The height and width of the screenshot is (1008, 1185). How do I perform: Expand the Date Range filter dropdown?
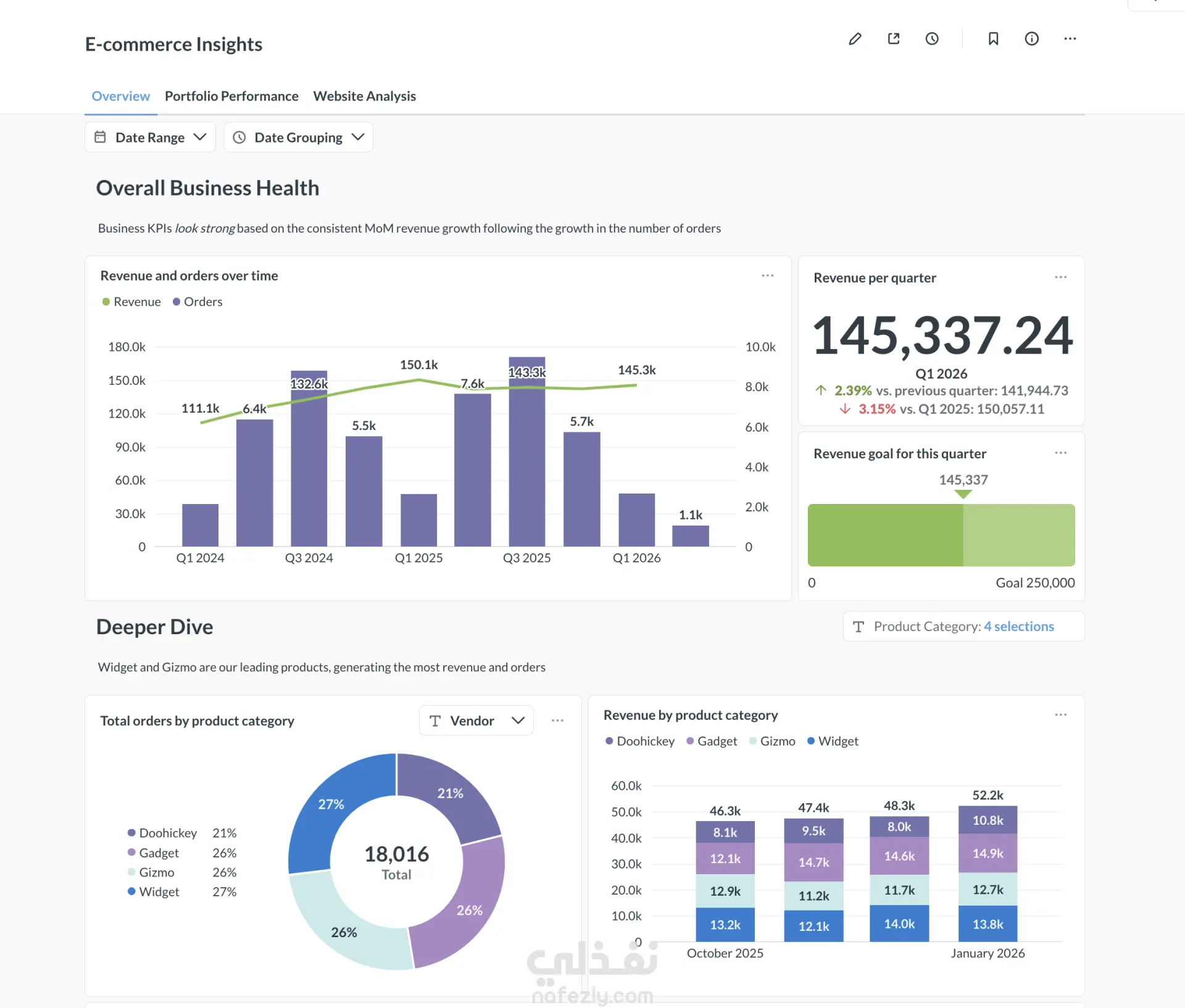[150, 137]
